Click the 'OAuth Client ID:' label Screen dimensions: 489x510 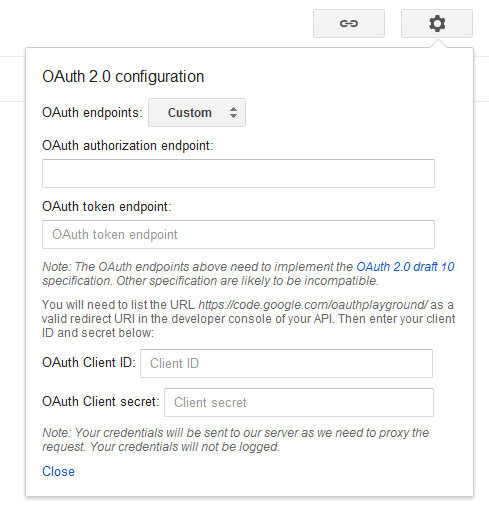(89, 363)
